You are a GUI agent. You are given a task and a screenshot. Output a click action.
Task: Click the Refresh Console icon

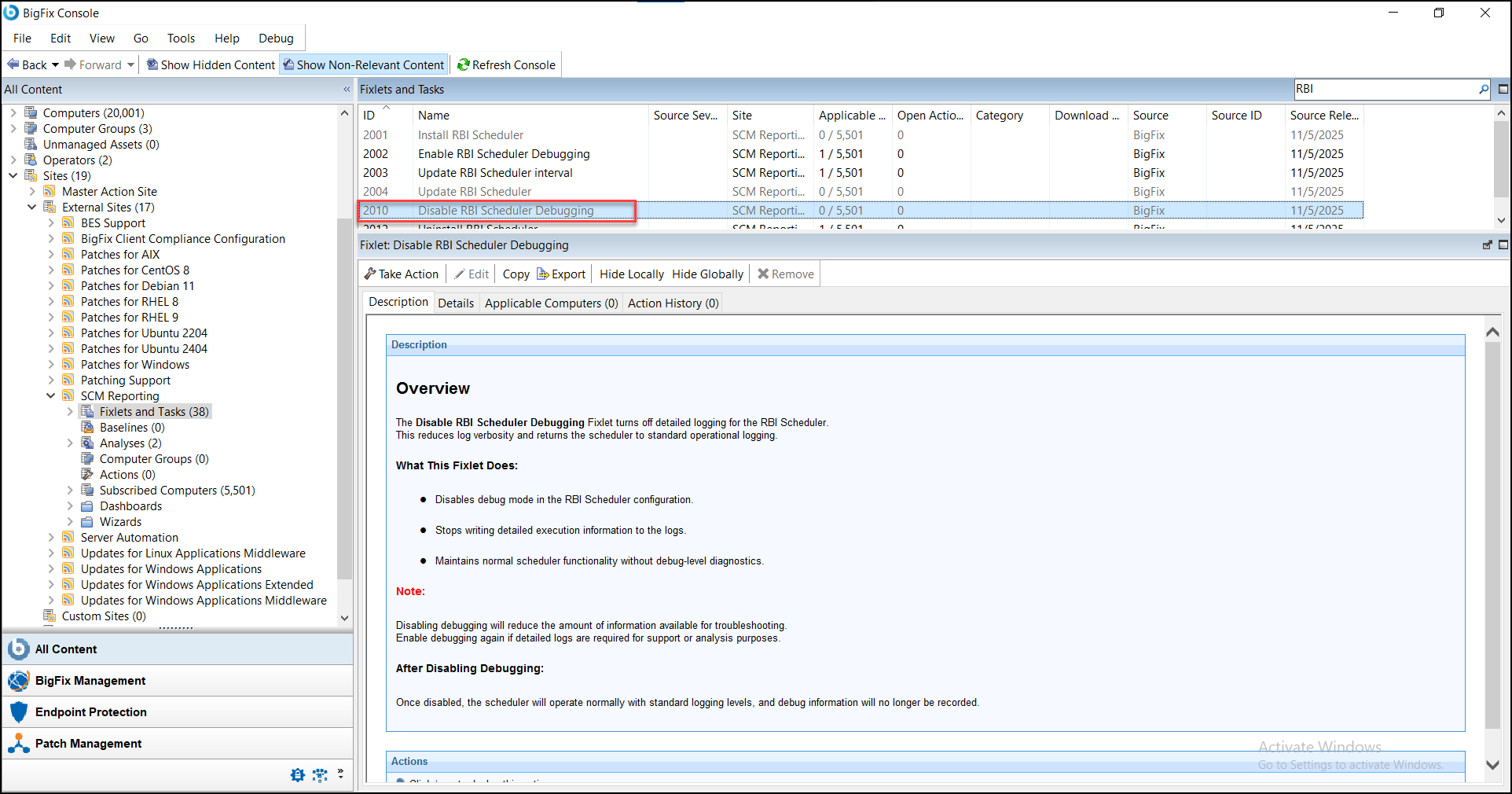click(464, 64)
